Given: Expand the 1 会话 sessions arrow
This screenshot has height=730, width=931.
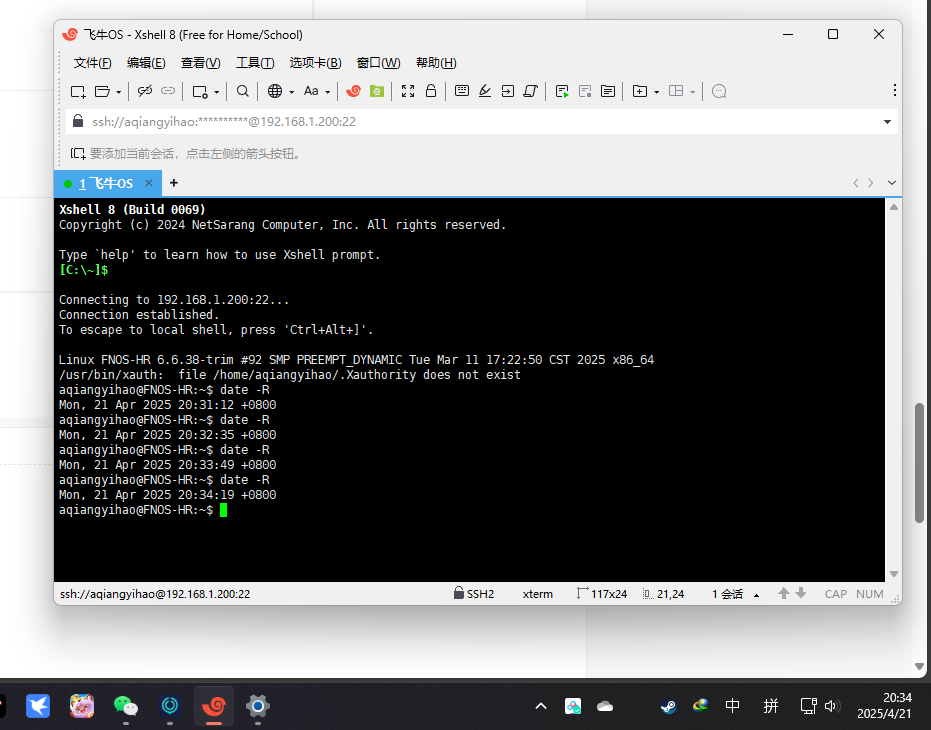Looking at the screenshot, I should pos(756,595).
